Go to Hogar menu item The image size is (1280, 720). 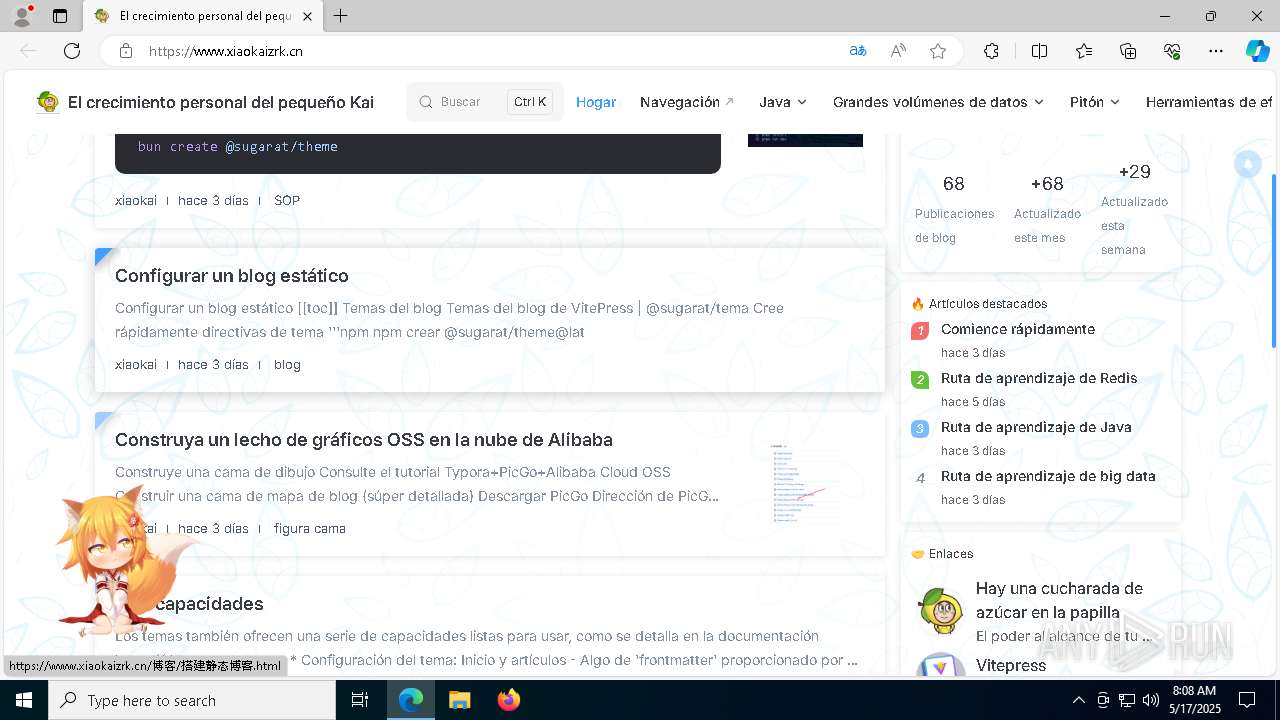pos(596,102)
